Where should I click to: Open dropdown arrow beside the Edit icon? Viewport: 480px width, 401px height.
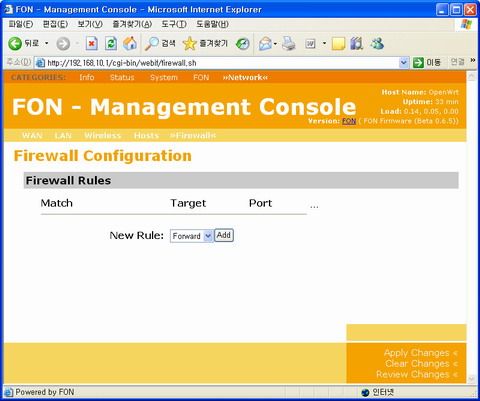(x=324, y=43)
